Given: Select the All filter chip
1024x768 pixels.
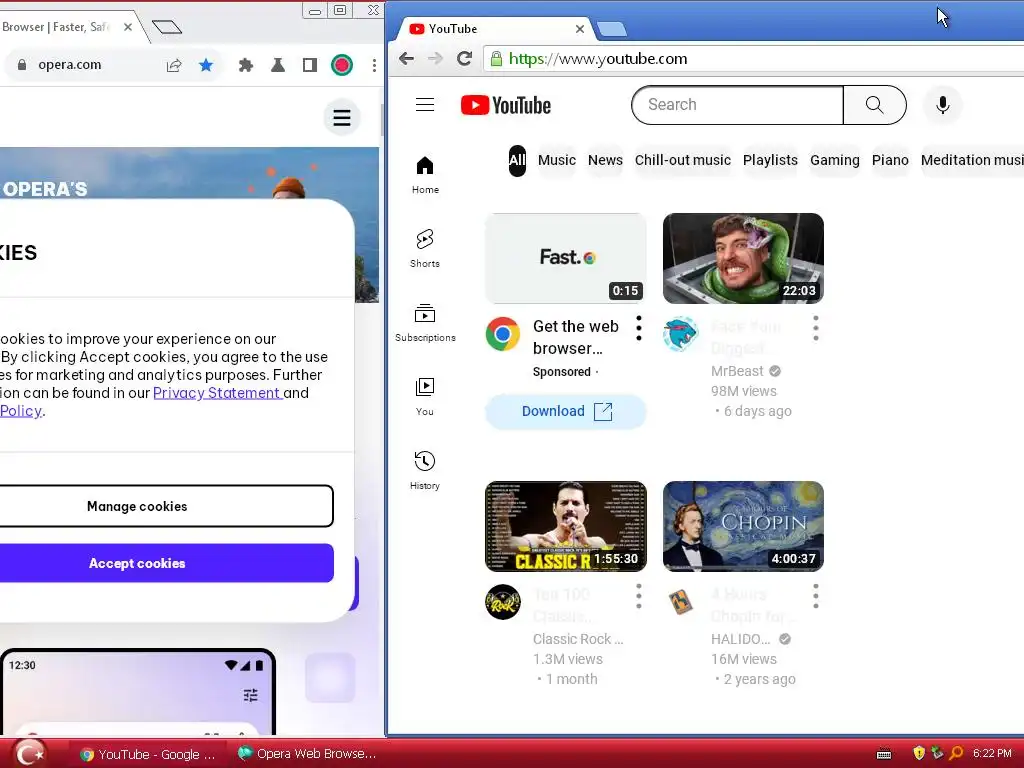Looking at the screenshot, I should coord(517,161).
